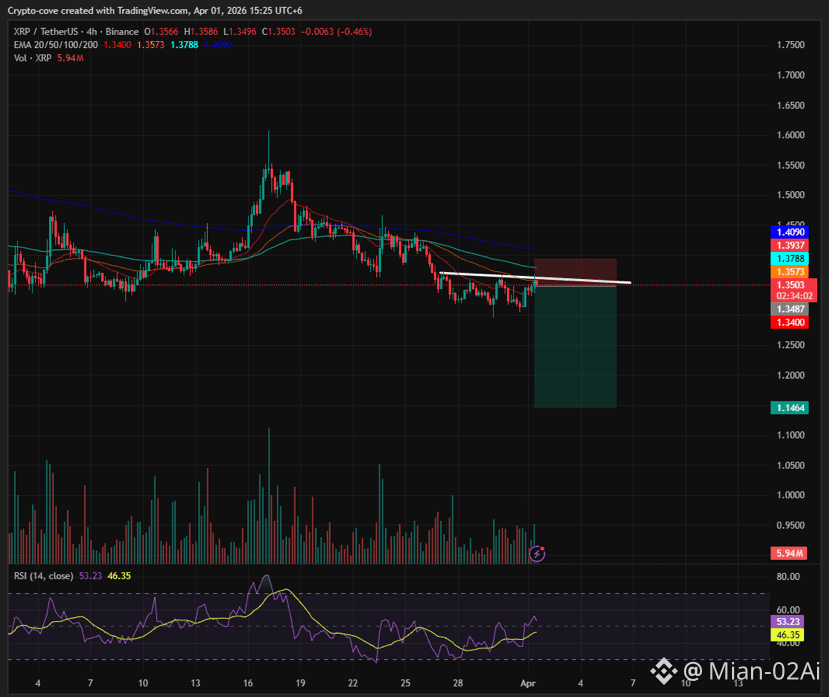Screen dimensions: 829x697
Task: Click the 1.7500 price scale value
Action: (x=790, y=45)
